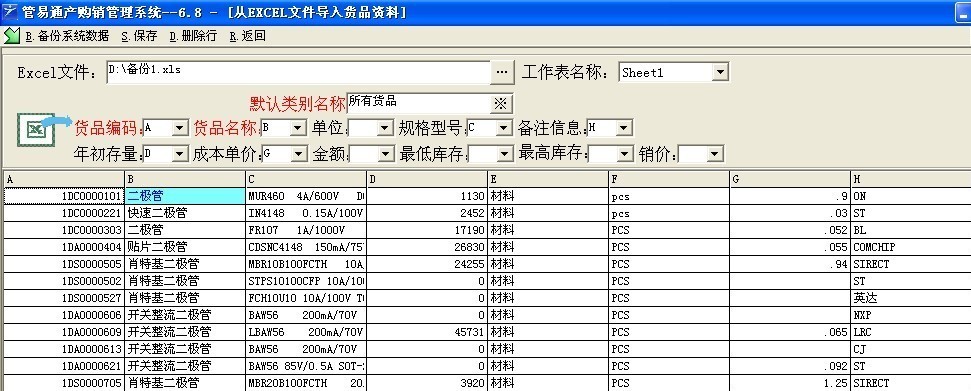Screen dimensions: 971x391
Task: Open the 销价 column dropdown
Action: tap(715, 154)
